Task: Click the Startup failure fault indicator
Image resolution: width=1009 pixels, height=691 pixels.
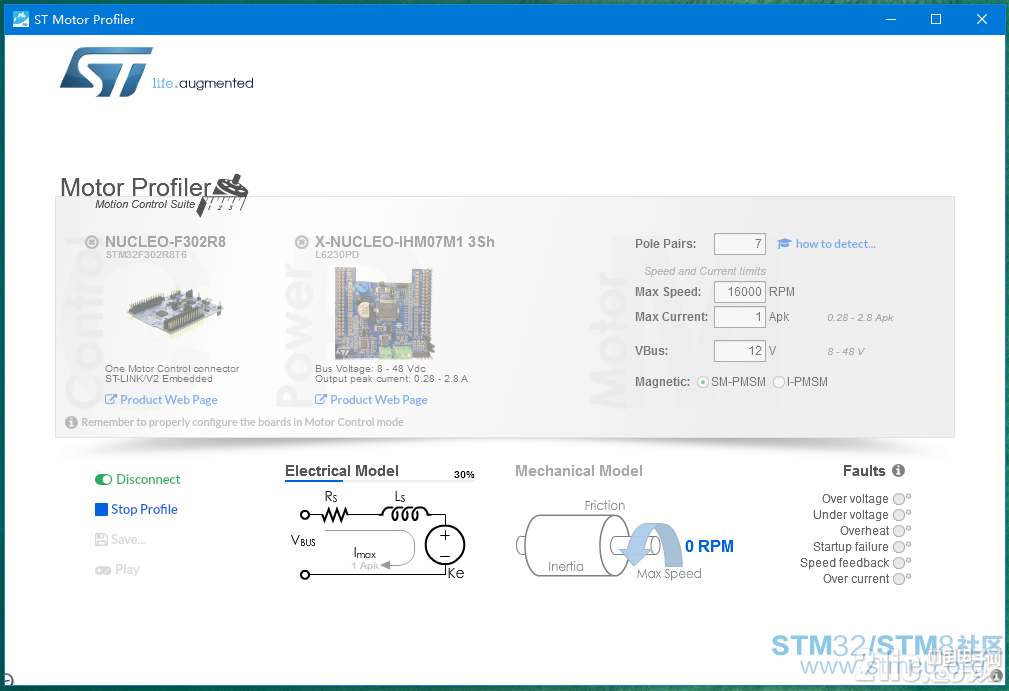Action: pyautogui.click(x=899, y=547)
